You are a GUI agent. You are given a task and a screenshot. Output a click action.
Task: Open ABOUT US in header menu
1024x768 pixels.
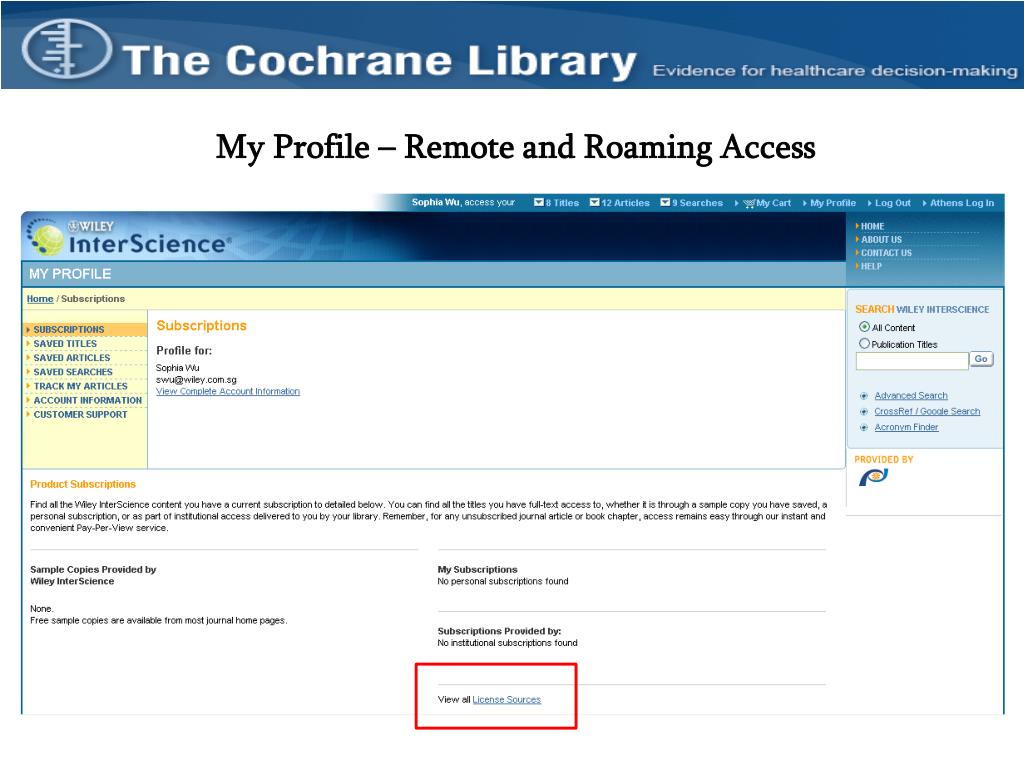(x=881, y=240)
